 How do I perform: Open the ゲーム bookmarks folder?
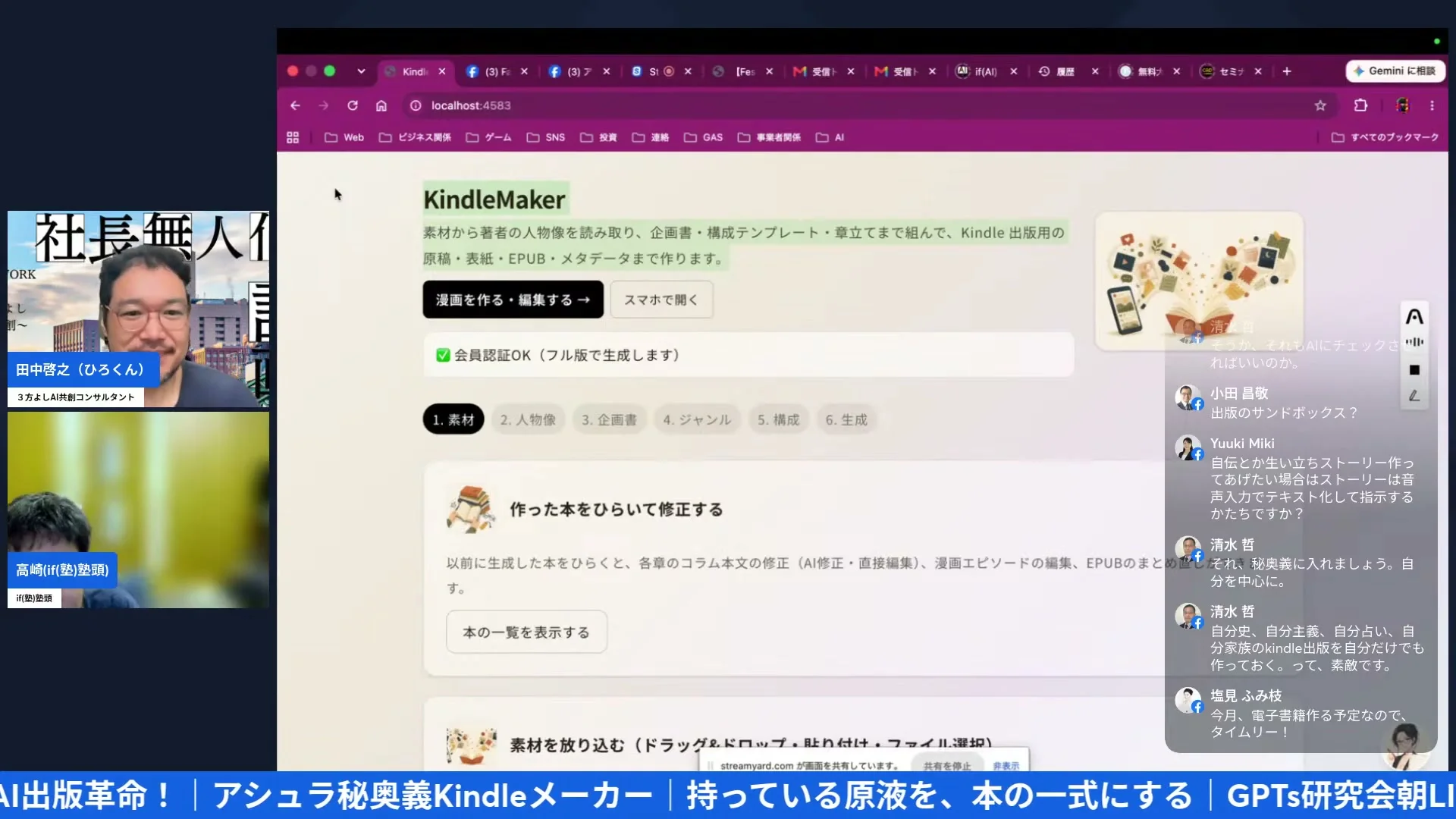click(x=489, y=137)
